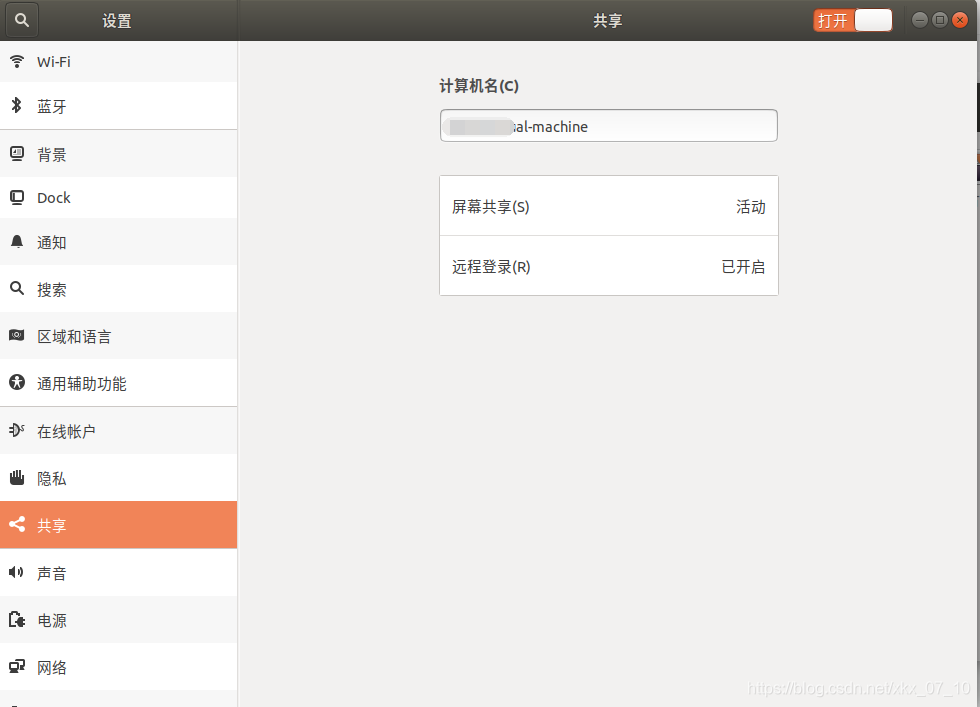
Task: Select 搜索 in the sidebar
Action: [119, 289]
